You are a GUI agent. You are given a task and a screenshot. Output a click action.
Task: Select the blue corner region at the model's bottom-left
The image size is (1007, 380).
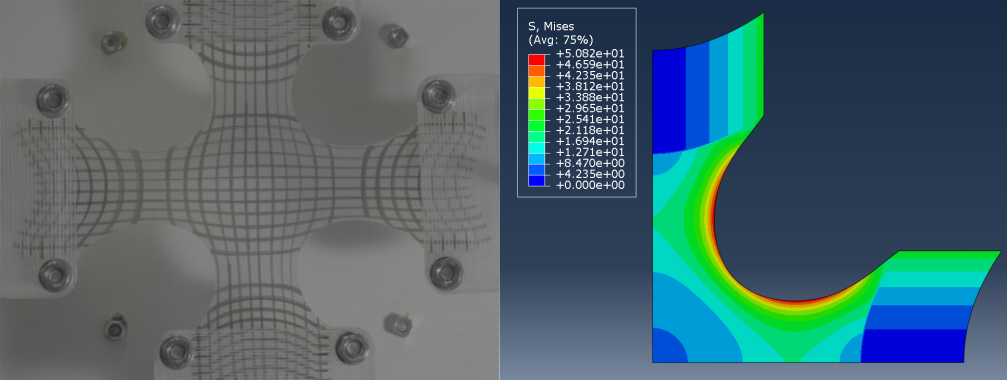pyautogui.click(x=668, y=347)
